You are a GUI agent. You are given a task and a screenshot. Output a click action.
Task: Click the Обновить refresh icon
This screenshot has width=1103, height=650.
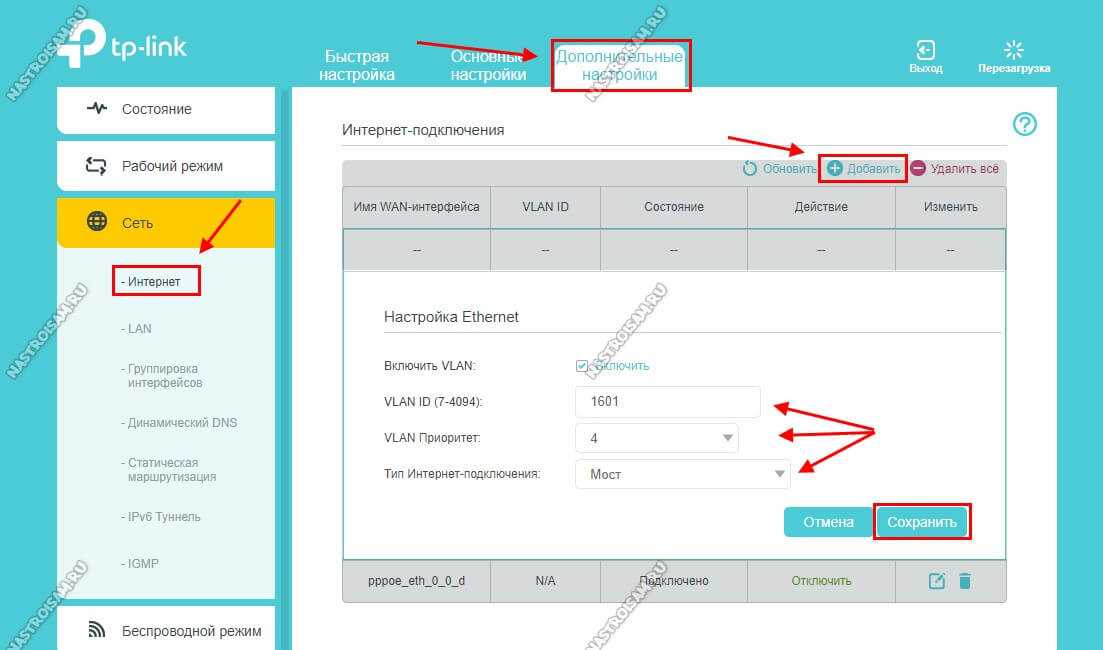pyautogui.click(x=750, y=169)
